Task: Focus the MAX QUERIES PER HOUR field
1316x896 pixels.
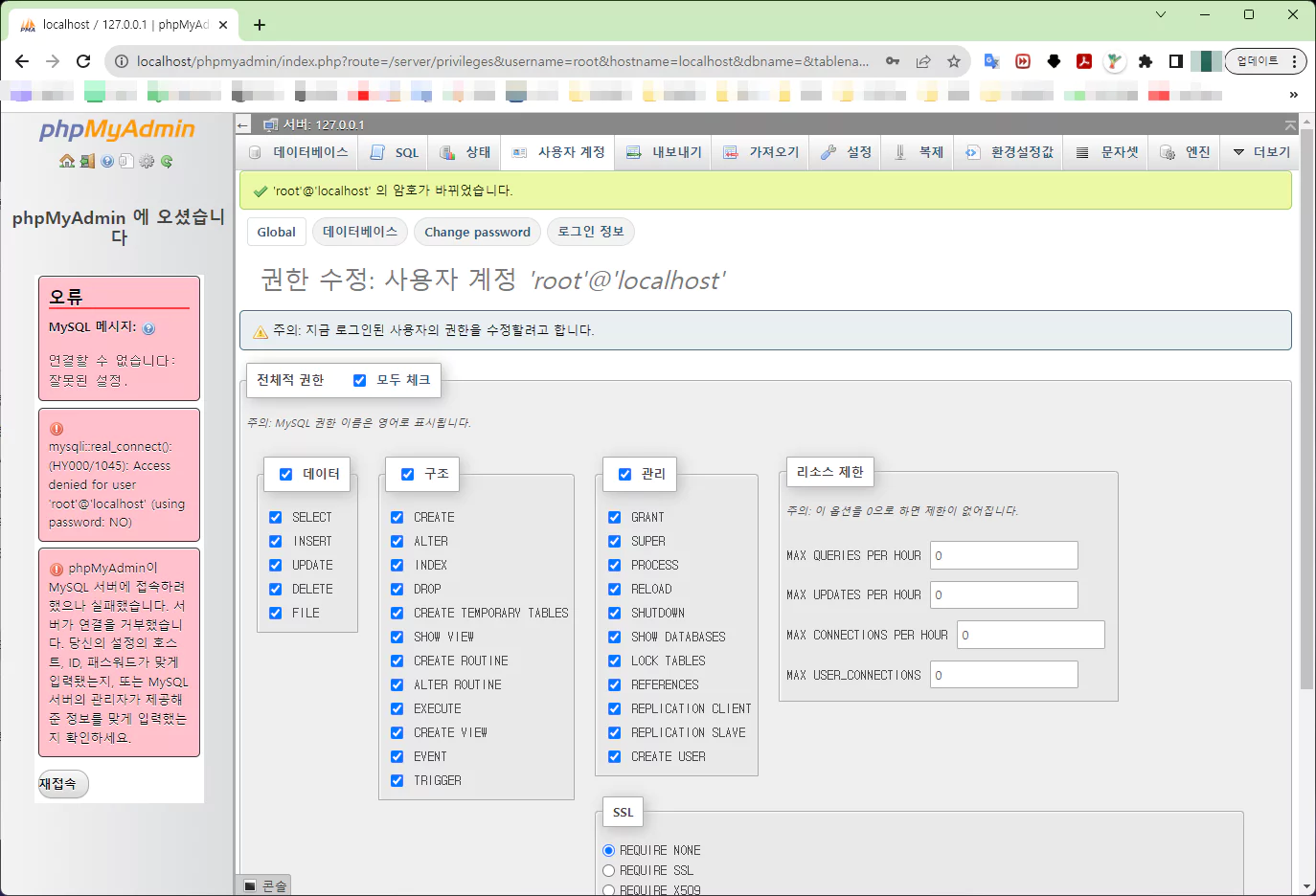Action: pos(1004,555)
